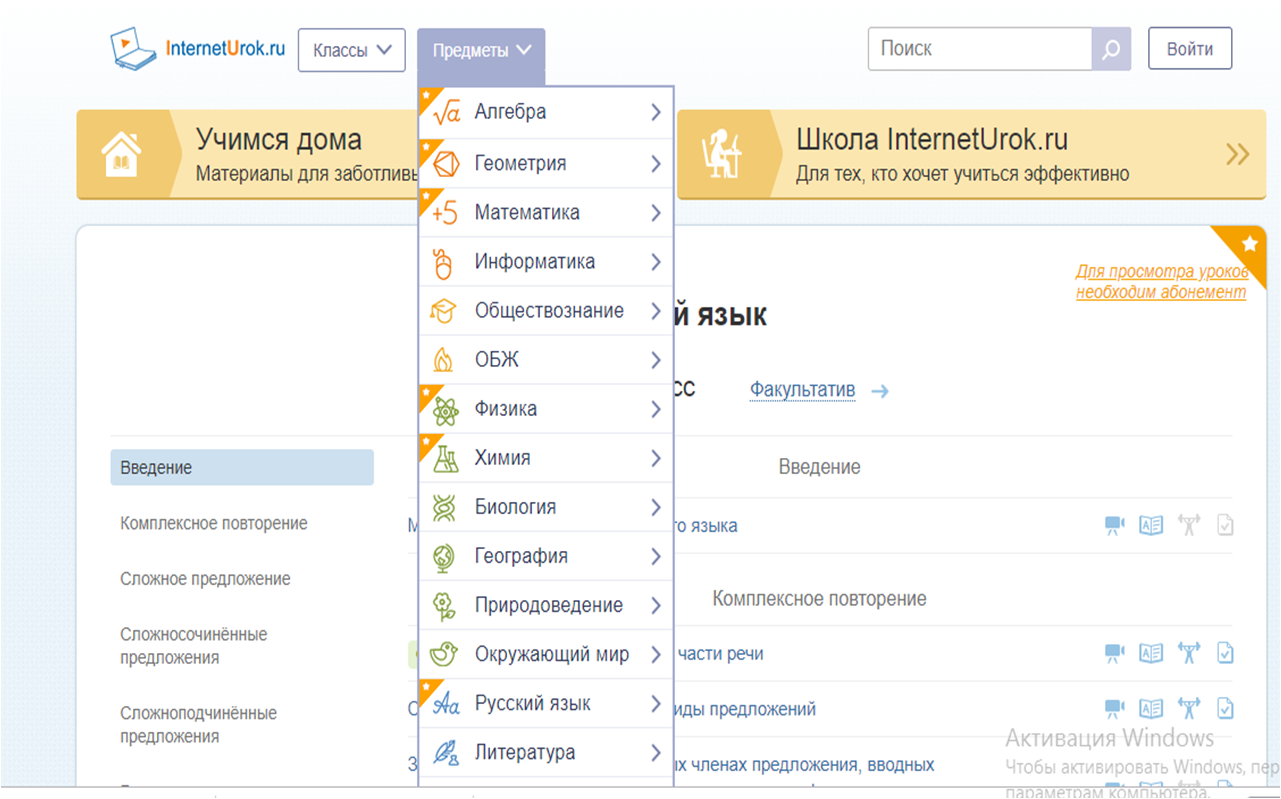Screen dimensions: 1281x799
Task: Open the Геометрия menu item
Action: pos(546,163)
